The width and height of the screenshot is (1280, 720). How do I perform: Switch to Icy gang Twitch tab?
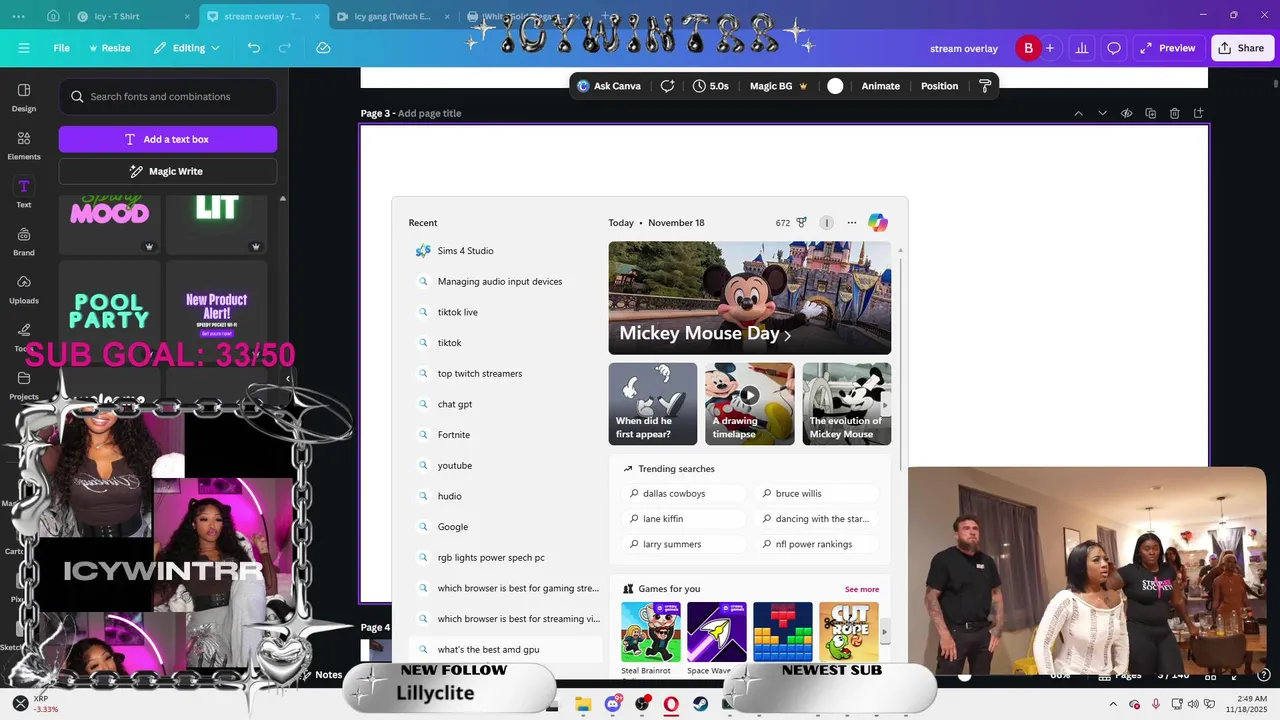tap(395, 16)
